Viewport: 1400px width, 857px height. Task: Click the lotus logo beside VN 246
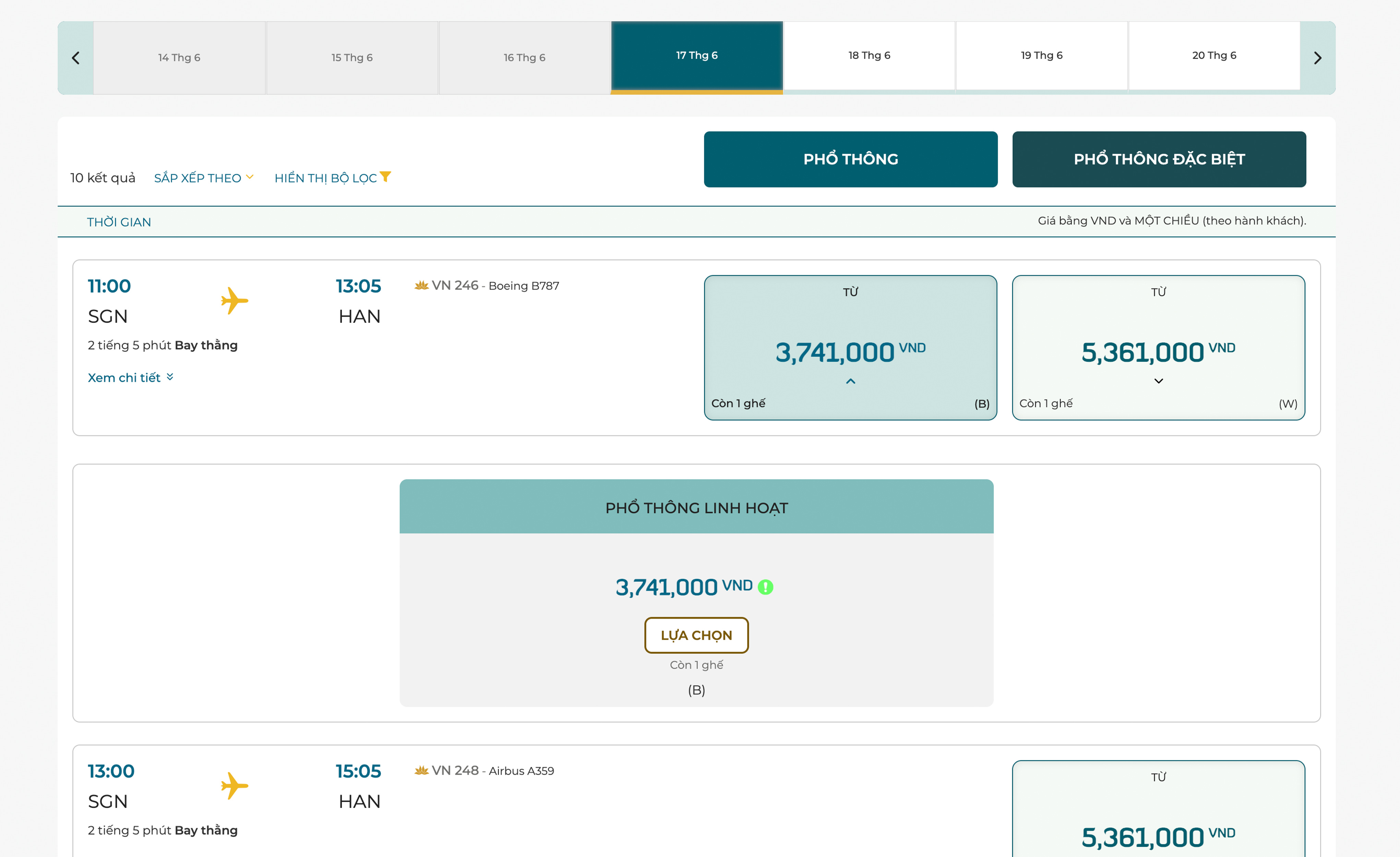pyautogui.click(x=421, y=285)
